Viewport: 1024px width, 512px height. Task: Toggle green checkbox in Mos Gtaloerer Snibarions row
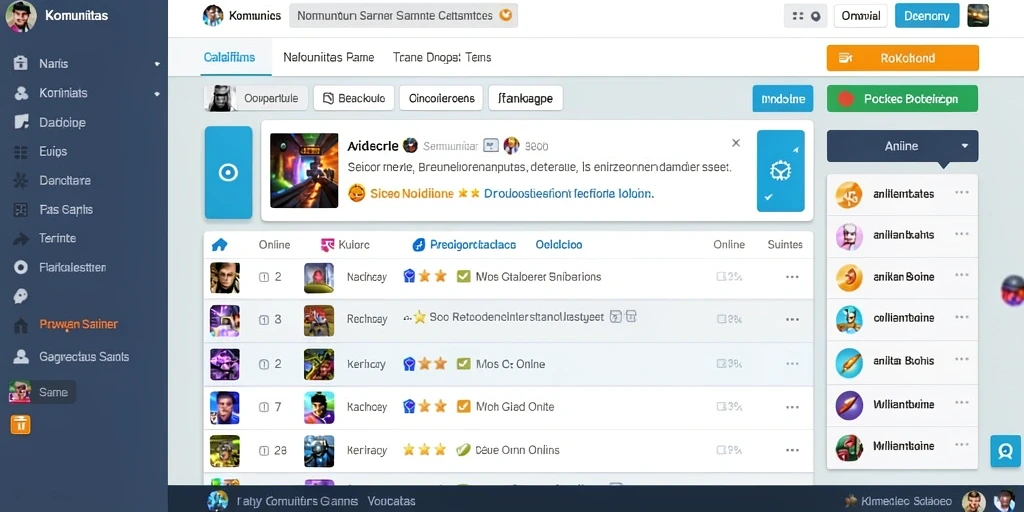click(x=464, y=276)
